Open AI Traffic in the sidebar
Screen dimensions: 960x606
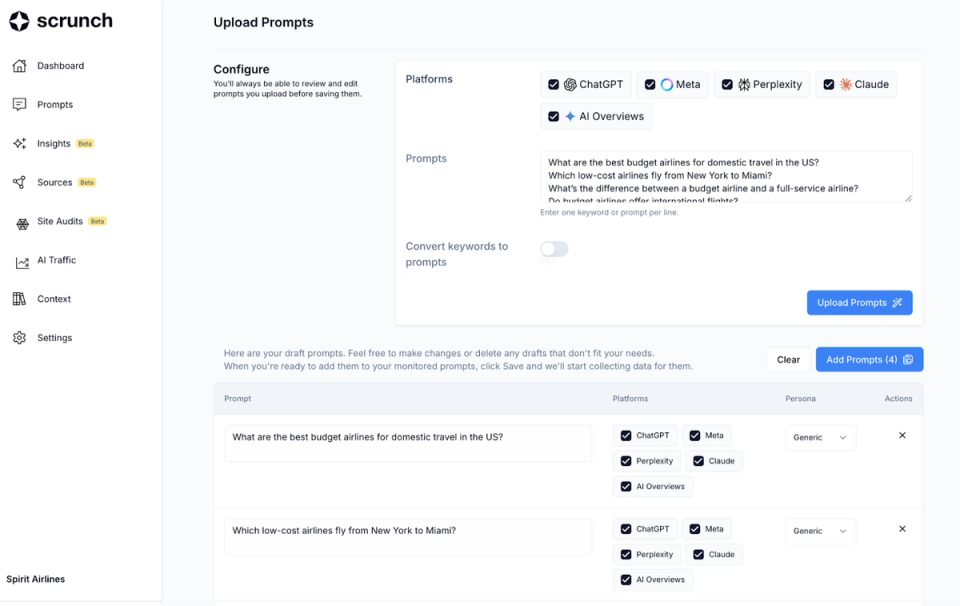56,260
